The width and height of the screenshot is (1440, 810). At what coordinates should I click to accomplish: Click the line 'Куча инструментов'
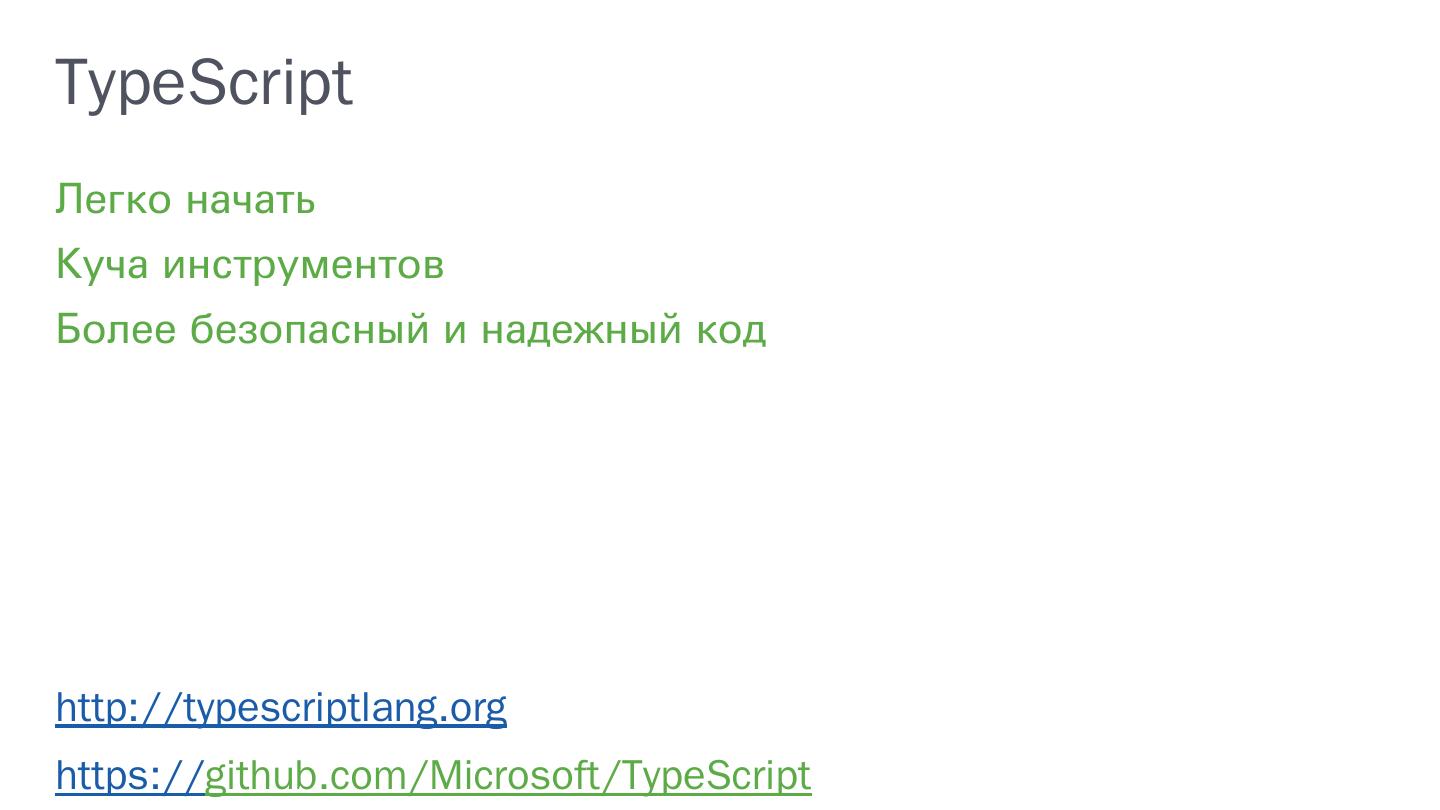click(x=249, y=264)
